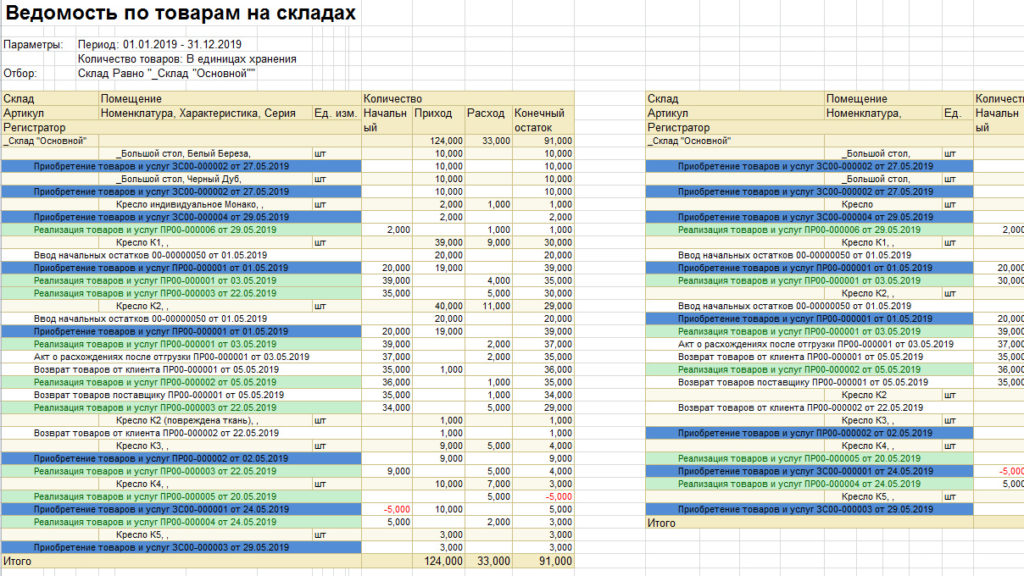Click left row "Приобретение ЗС00-000001 от 24.05.2019"
Image resolution: width=1024 pixels, height=576 pixels.
click(182, 509)
